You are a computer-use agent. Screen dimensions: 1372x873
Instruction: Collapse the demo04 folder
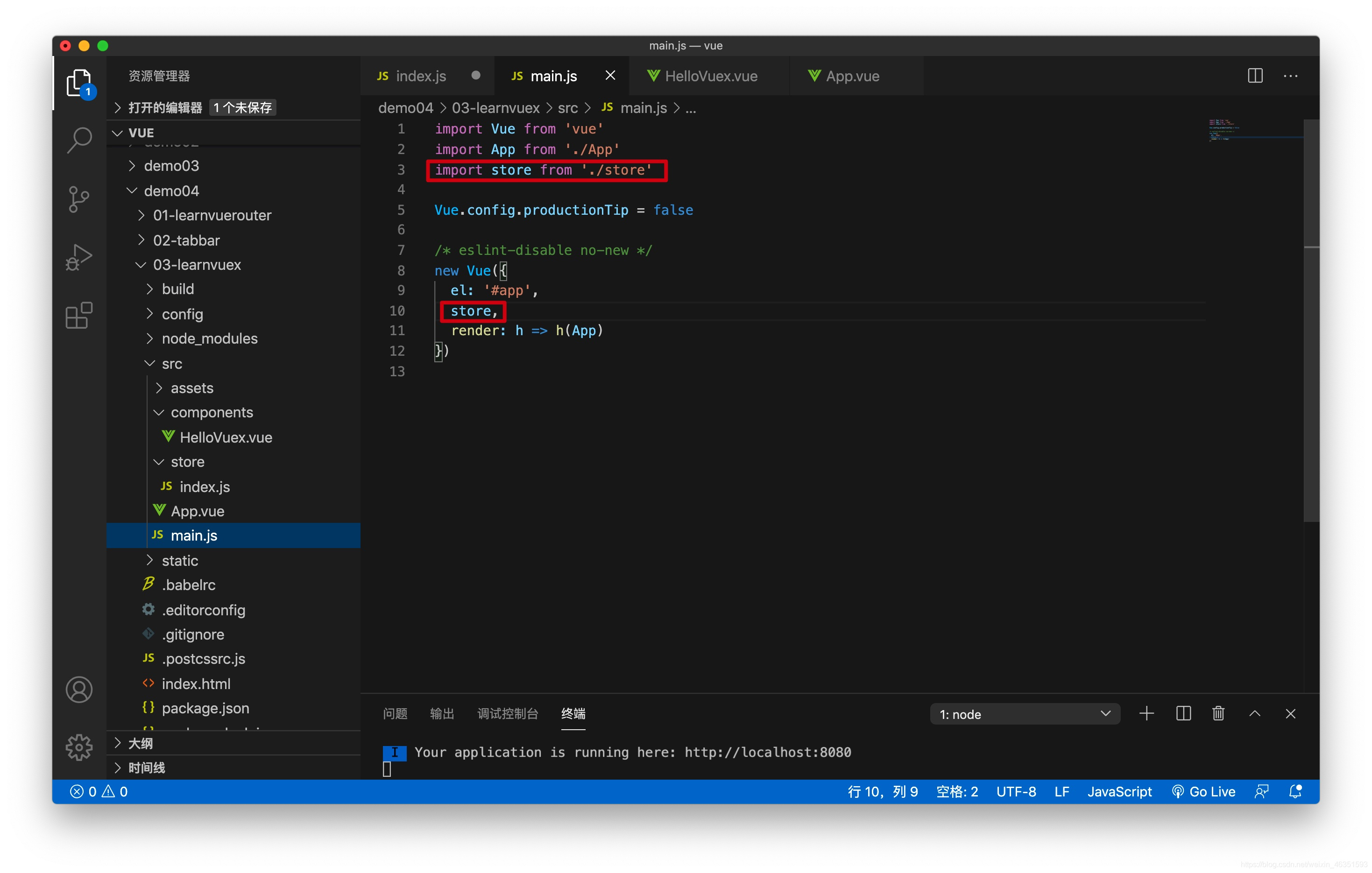point(233,191)
